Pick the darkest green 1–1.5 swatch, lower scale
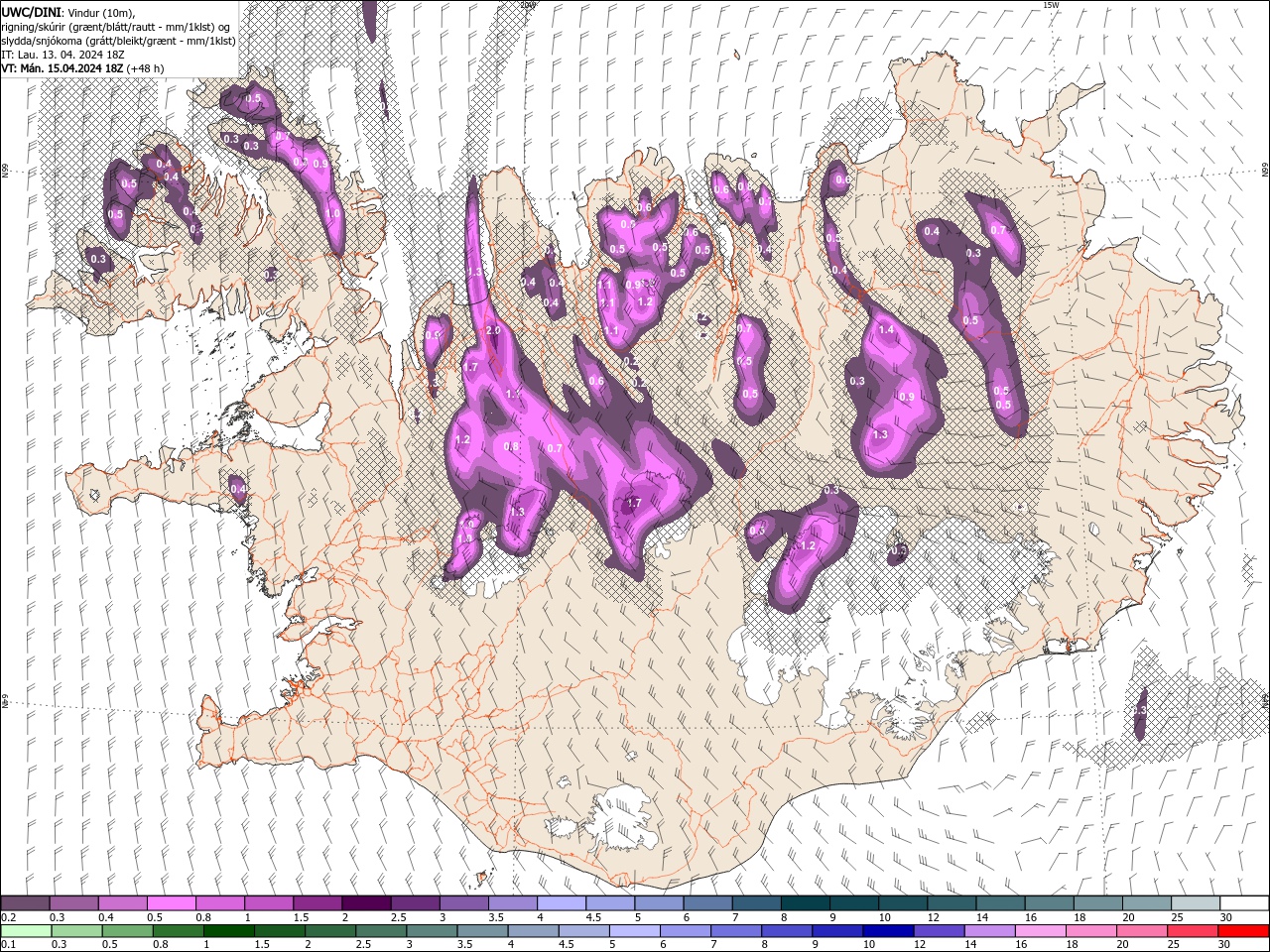 [x=228, y=930]
